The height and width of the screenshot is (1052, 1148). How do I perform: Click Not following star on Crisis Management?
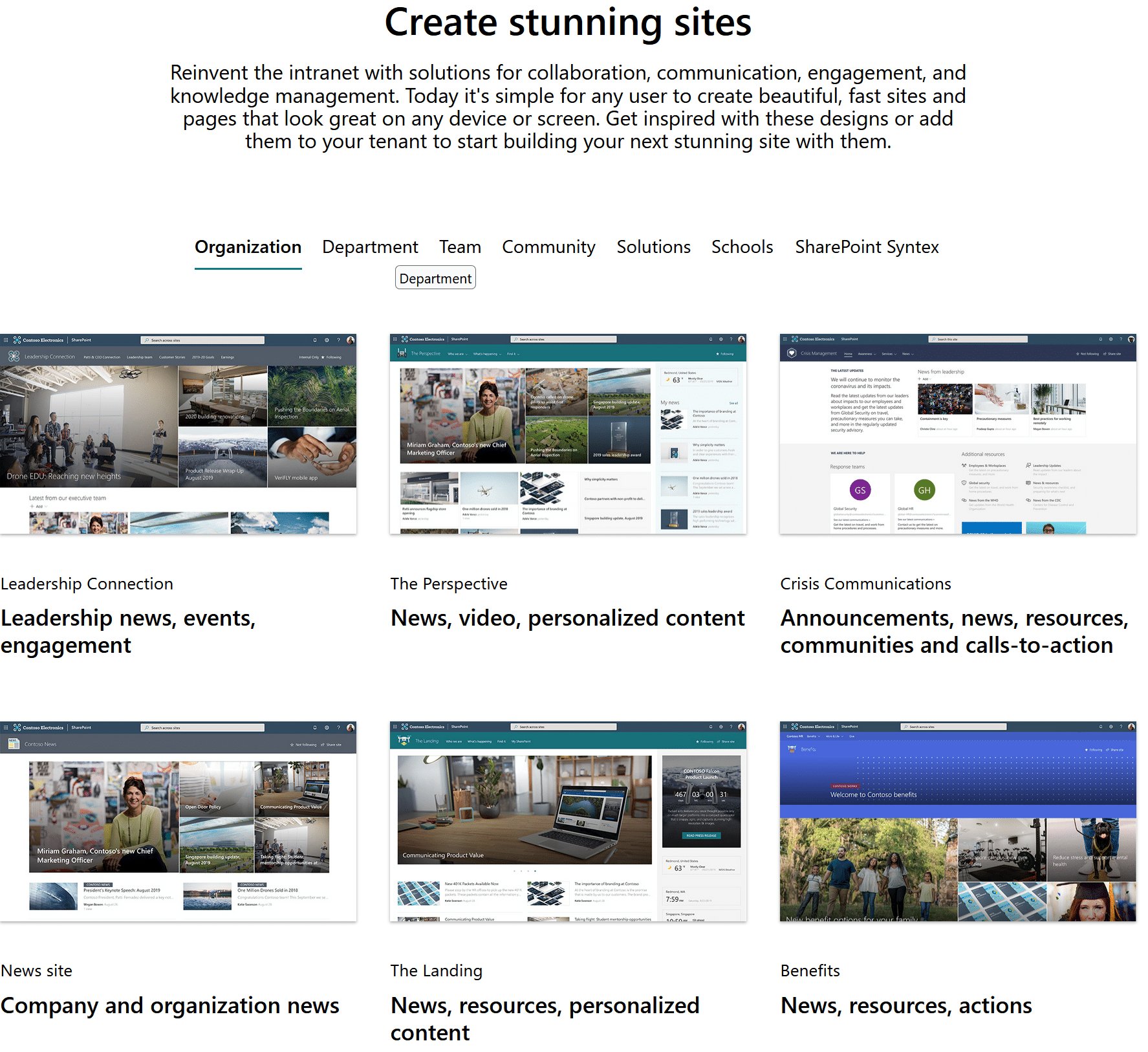(x=1088, y=353)
